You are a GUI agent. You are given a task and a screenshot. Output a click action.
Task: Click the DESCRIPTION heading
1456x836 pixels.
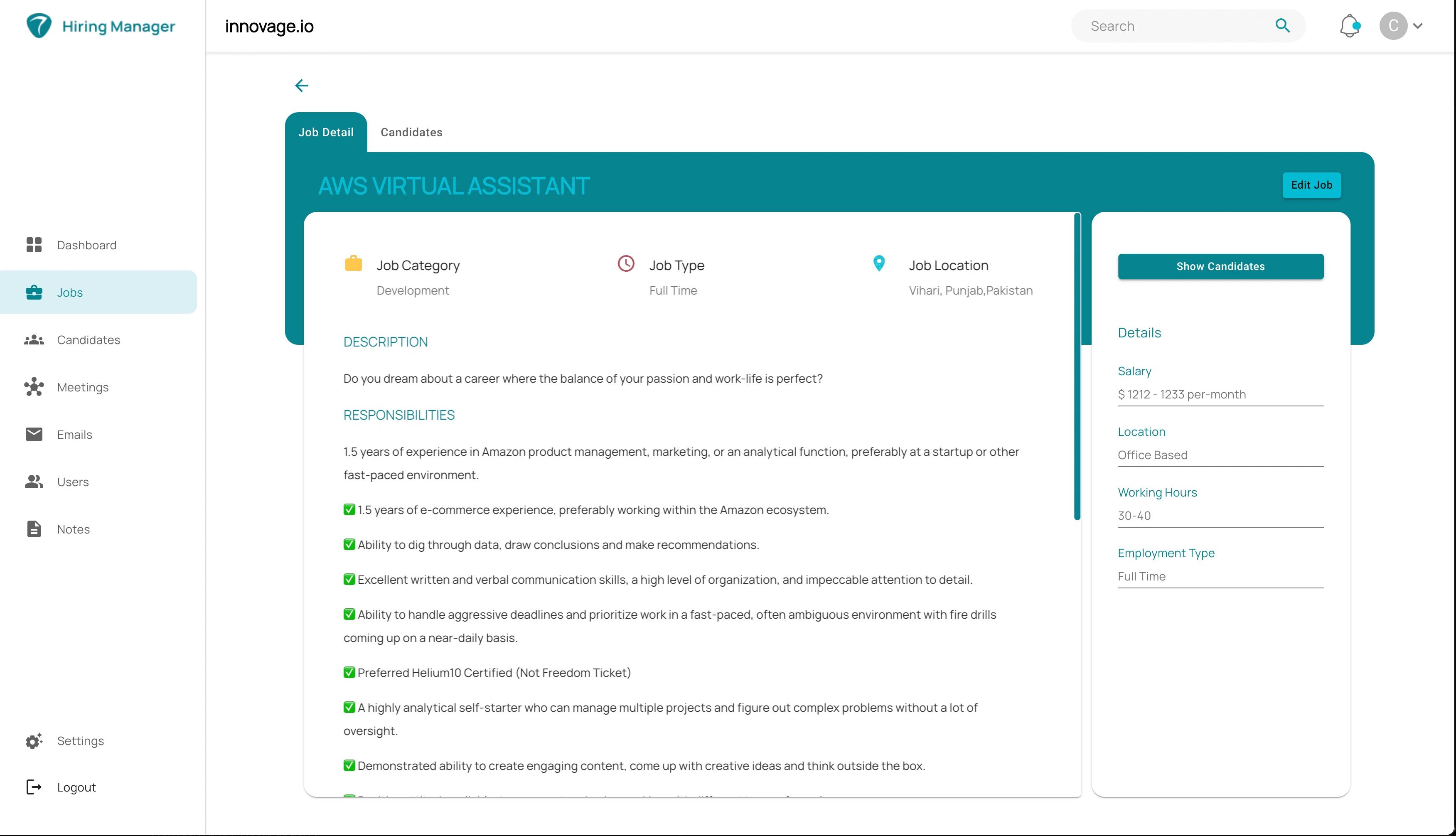385,342
